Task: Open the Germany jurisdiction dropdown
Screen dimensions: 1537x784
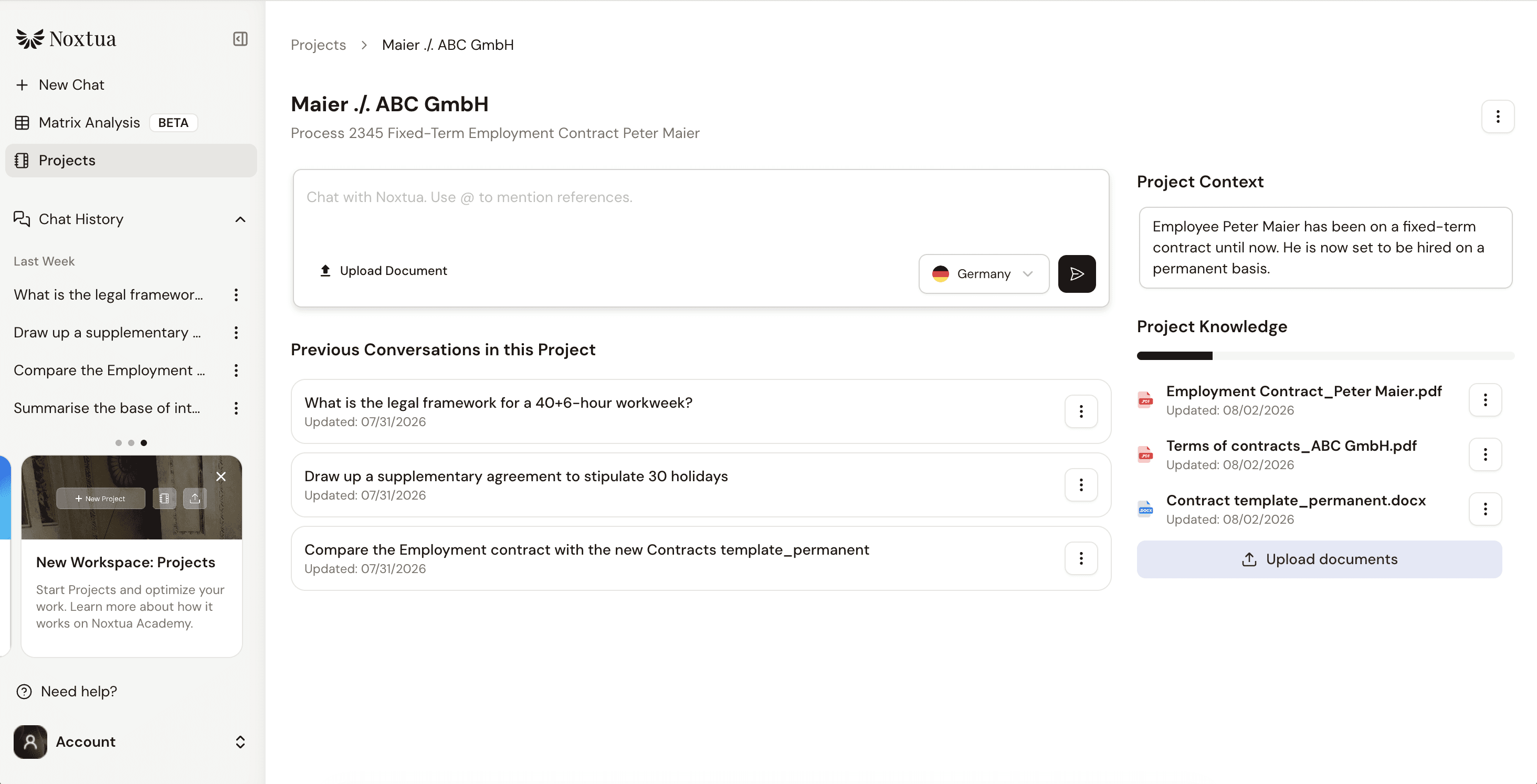Action: (984, 274)
